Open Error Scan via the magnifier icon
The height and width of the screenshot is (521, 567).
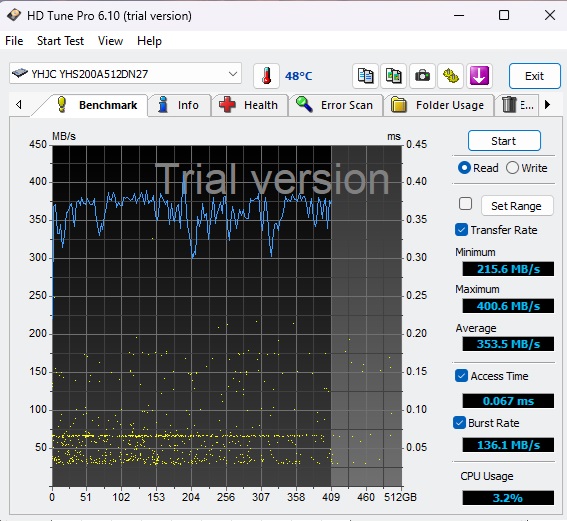[x=335, y=105]
